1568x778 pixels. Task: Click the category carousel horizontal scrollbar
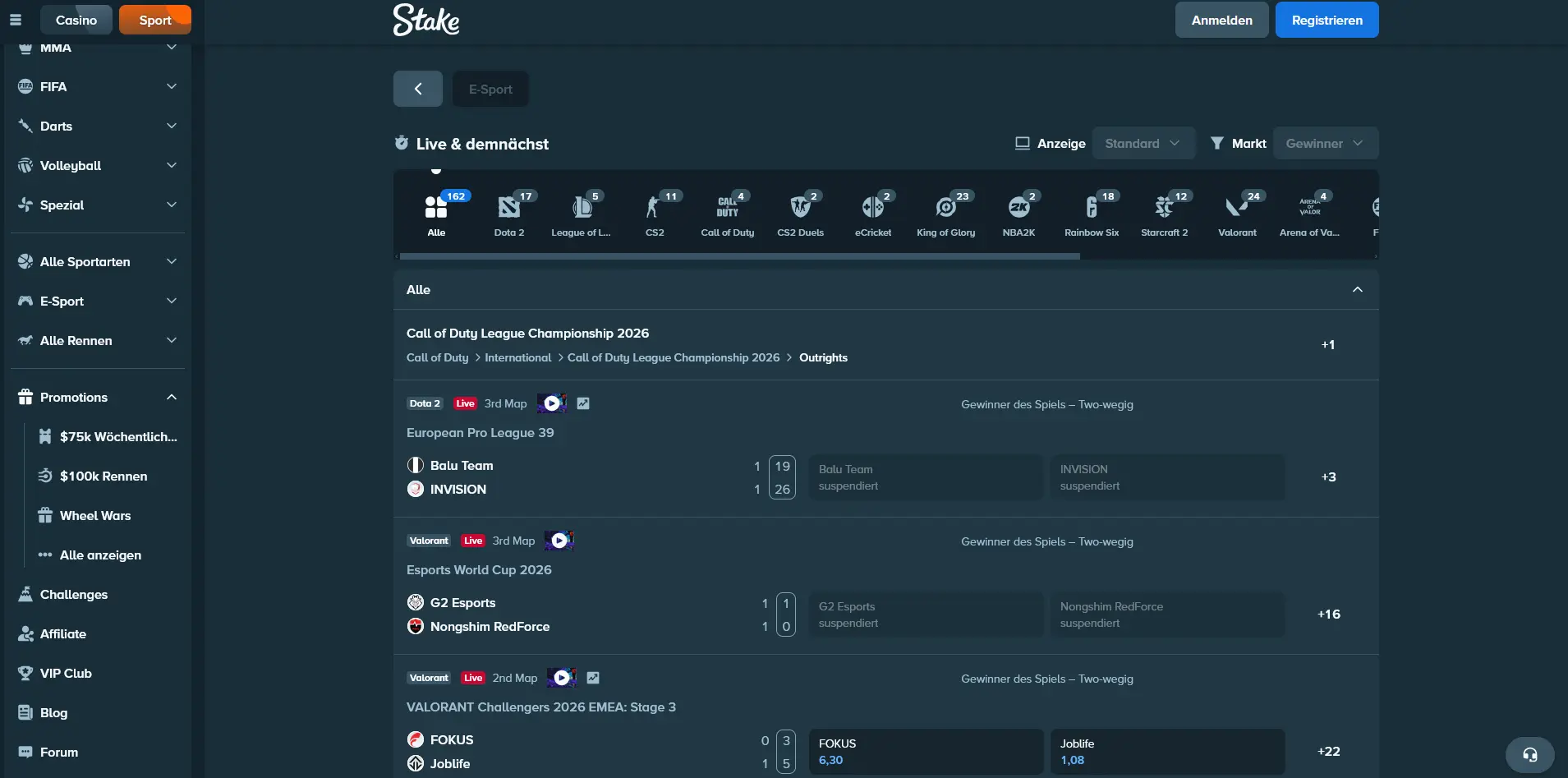point(739,256)
